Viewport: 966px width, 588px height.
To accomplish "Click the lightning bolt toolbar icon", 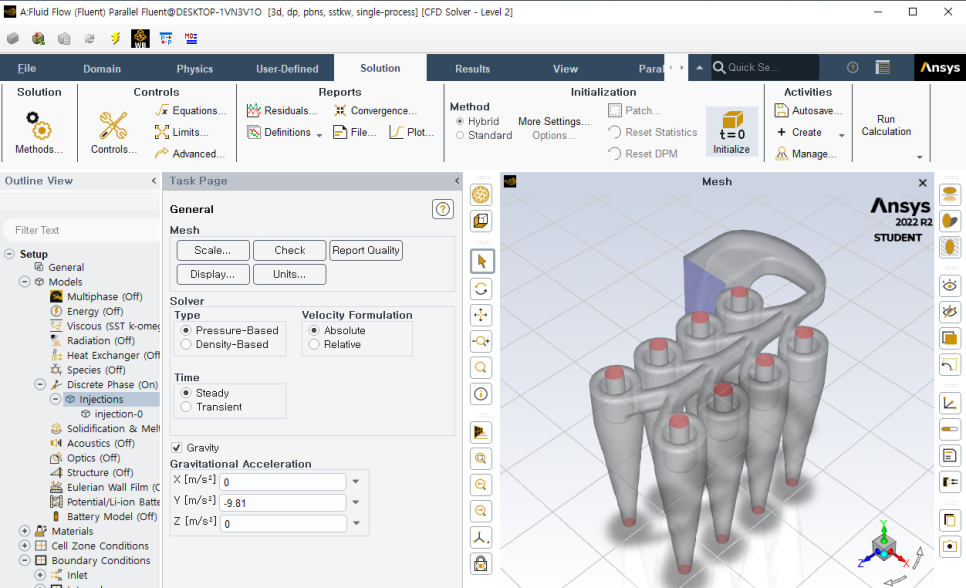I will (x=115, y=39).
